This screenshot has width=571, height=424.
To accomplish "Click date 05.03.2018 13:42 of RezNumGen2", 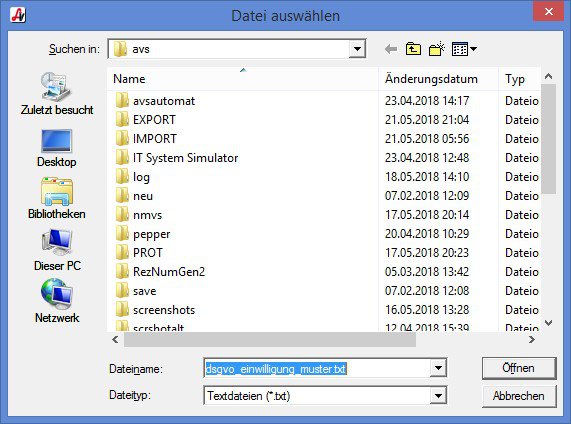I will click(x=427, y=272).
